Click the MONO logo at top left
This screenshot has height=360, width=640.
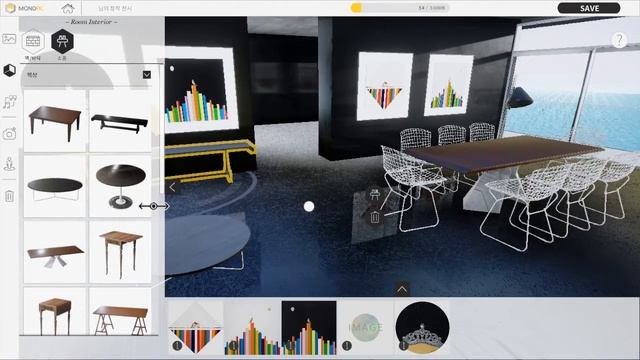[25, 8]
